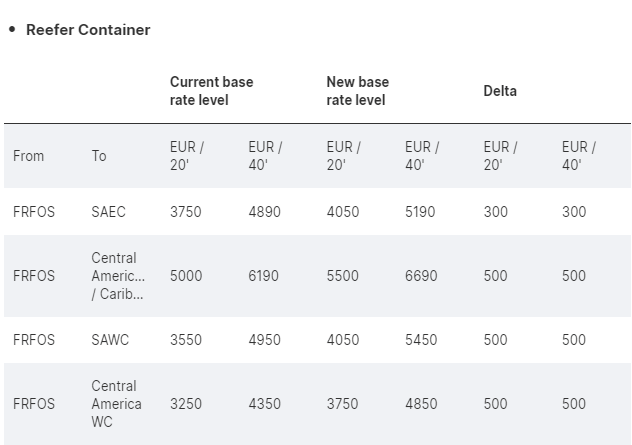Click the Current base rate level header

point(211,91)
